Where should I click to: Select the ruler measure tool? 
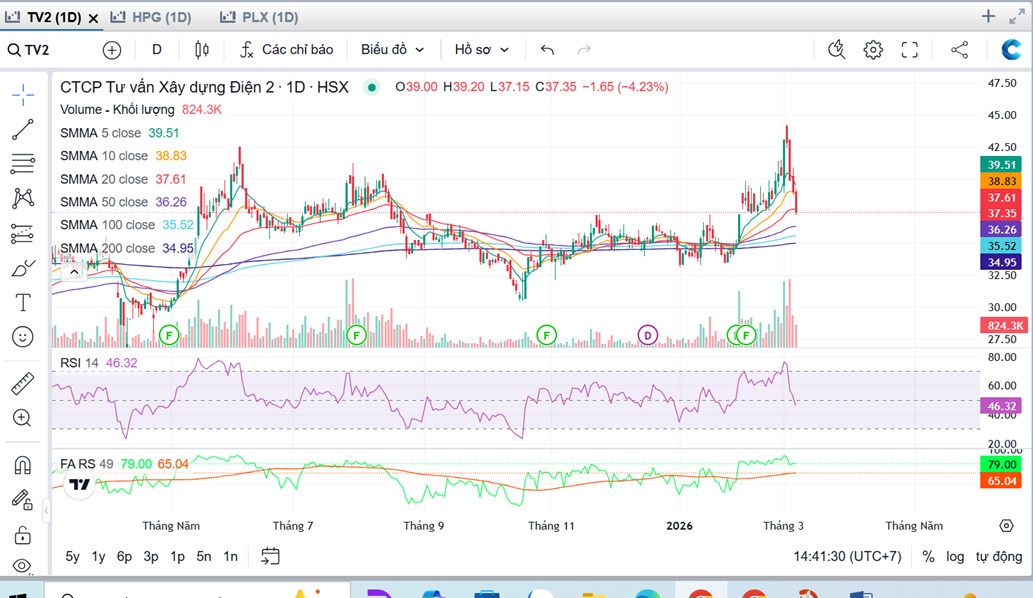point(23,384)
